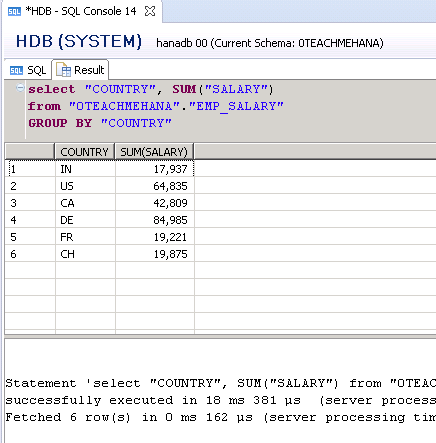436x443 pixels.
Task: Click the SQL icon on console tab
Action: click(14, 12)
